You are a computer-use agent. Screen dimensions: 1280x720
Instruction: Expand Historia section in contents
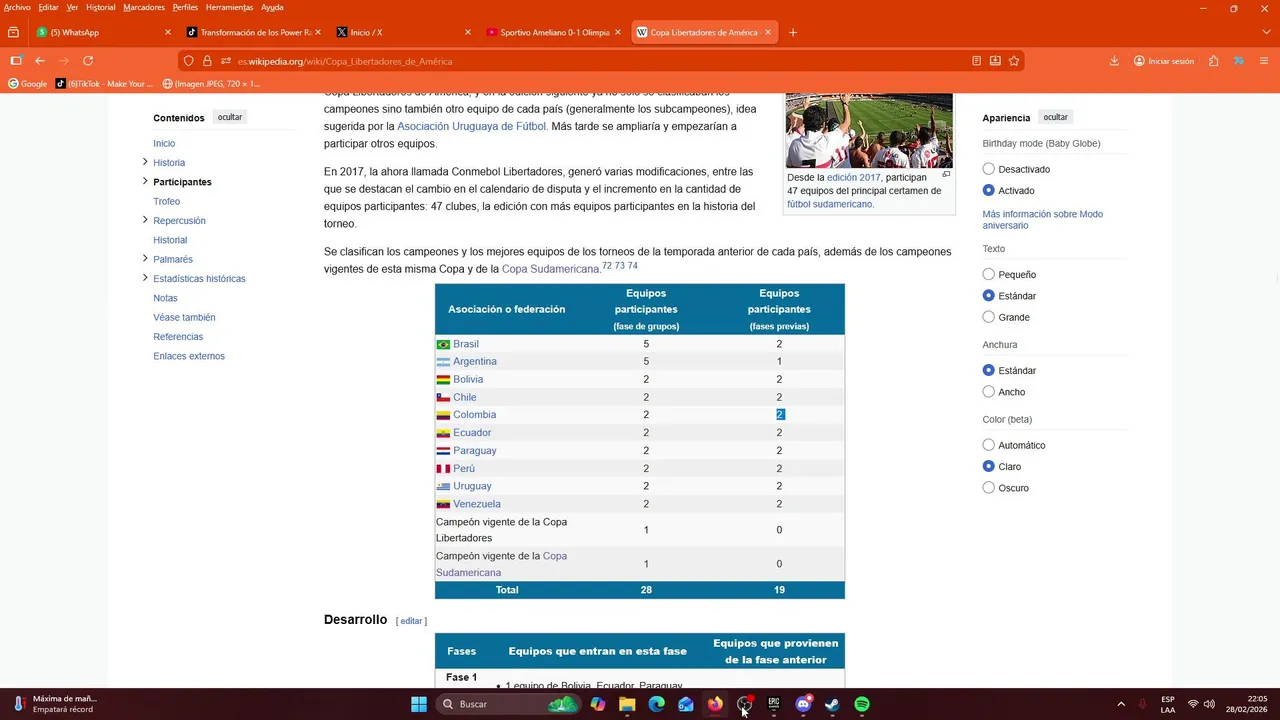145,162
